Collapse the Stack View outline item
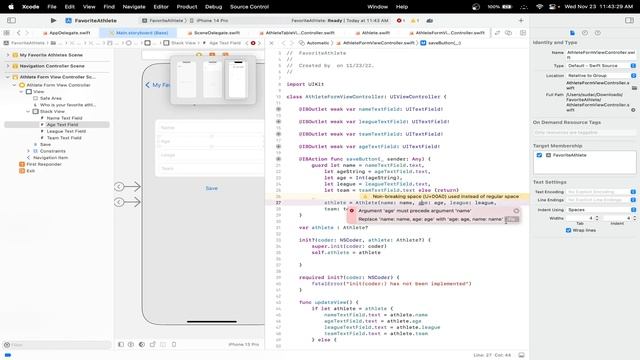This screenshot has height=360, width=640. coord(28,111)
